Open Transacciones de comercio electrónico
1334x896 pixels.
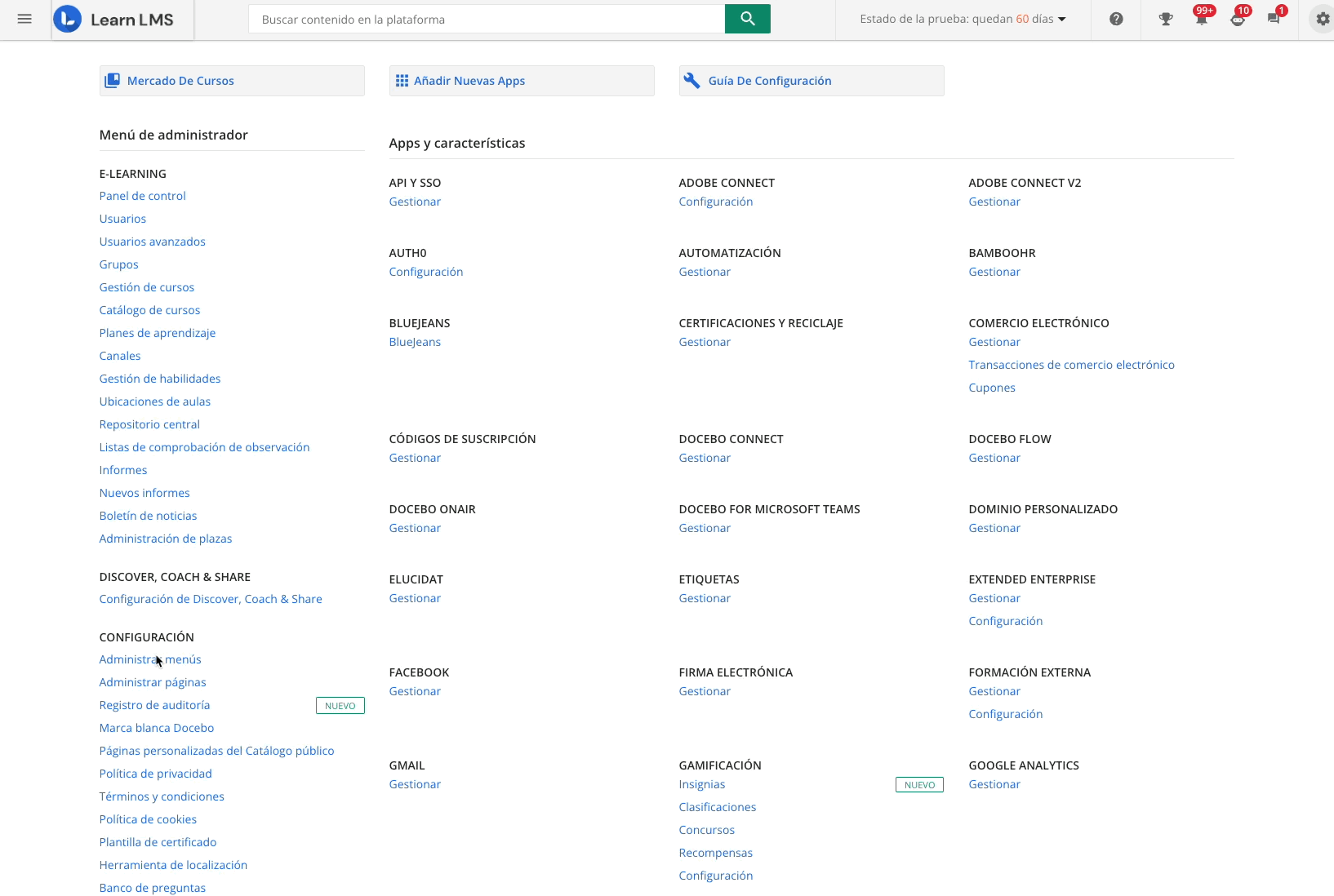1071,365
